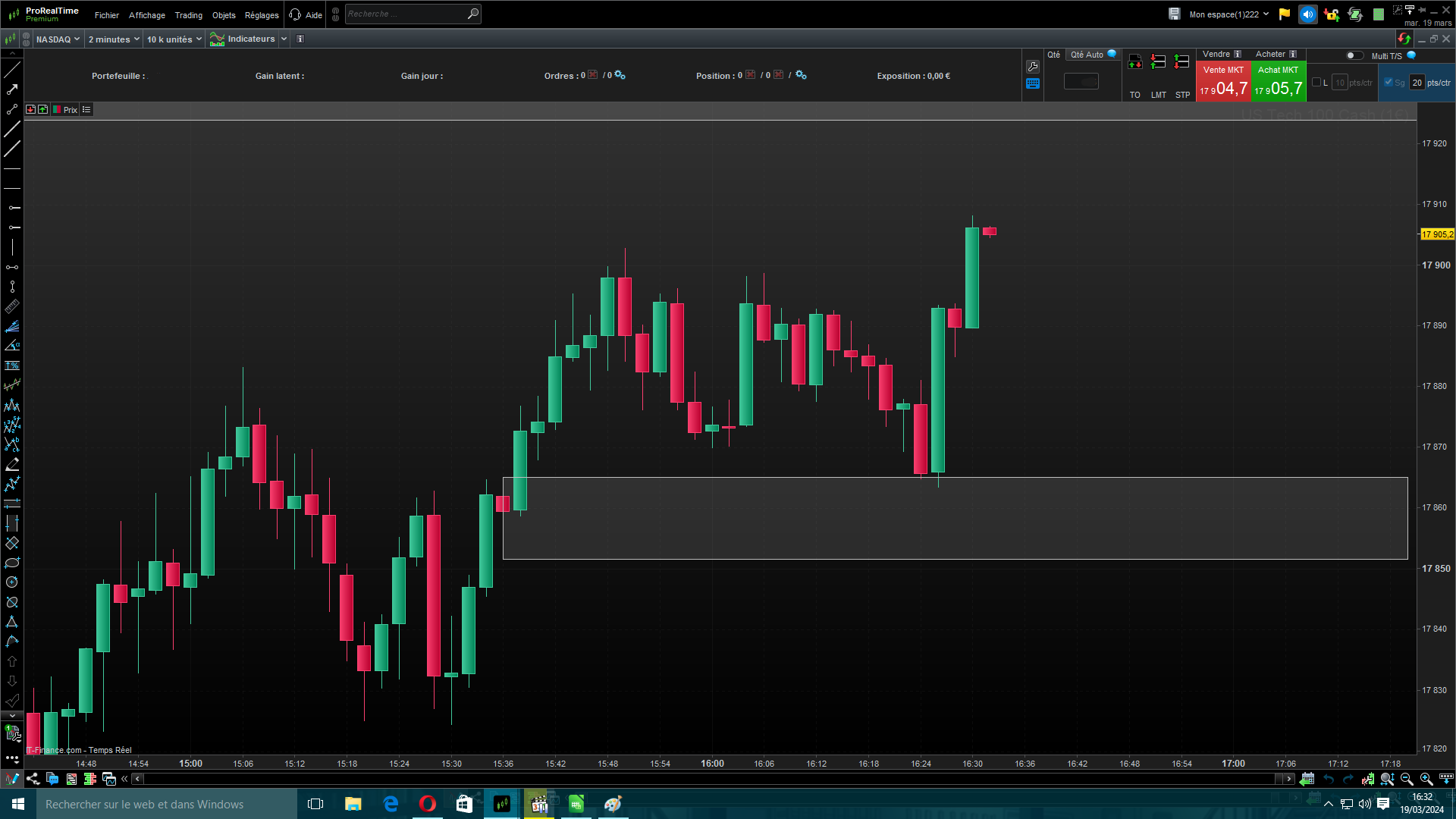Viewport: 1456px width, 819px height.
Task: Open the Trading menu
Action: [188, 15]
